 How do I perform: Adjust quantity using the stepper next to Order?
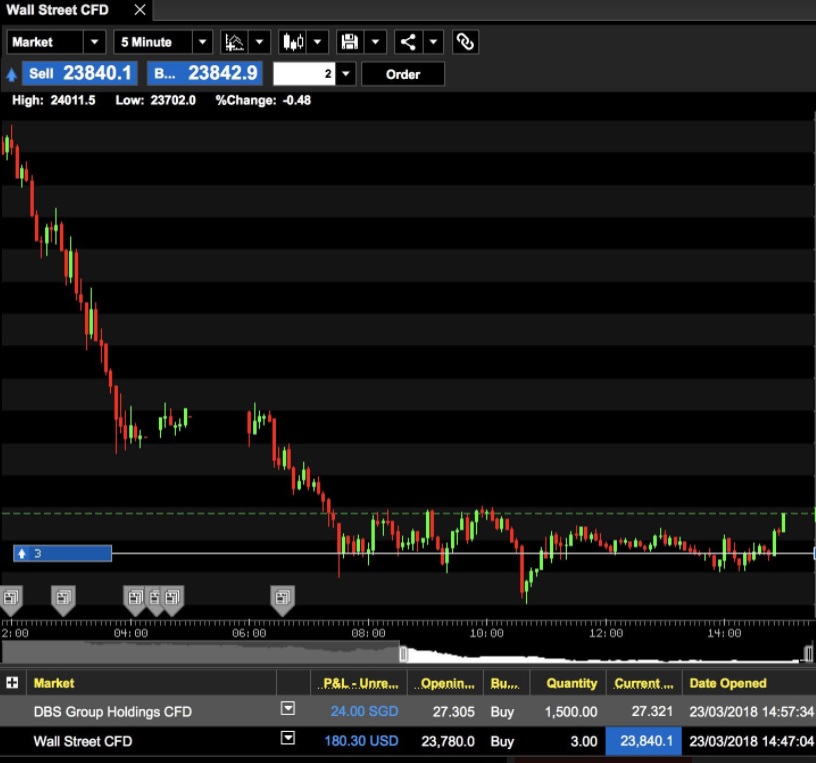(345, 73)
